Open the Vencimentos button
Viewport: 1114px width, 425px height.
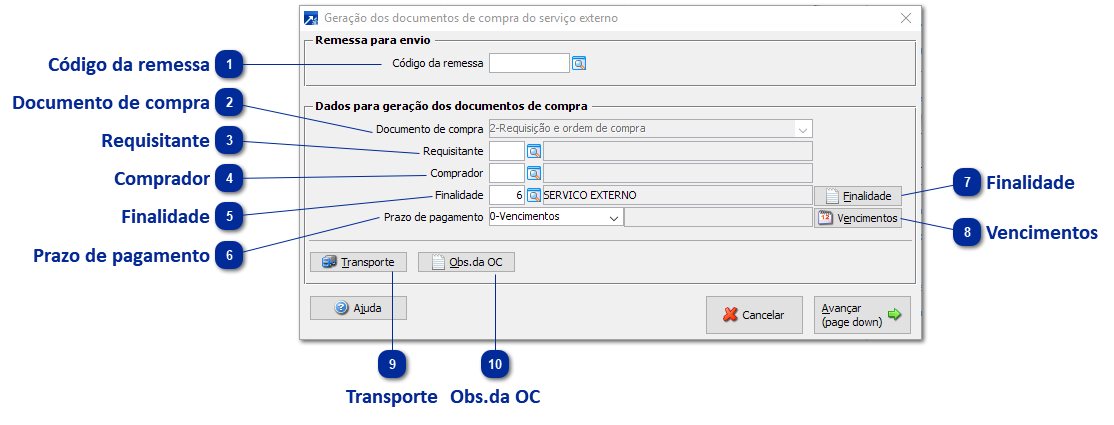[x=858, y=218]
